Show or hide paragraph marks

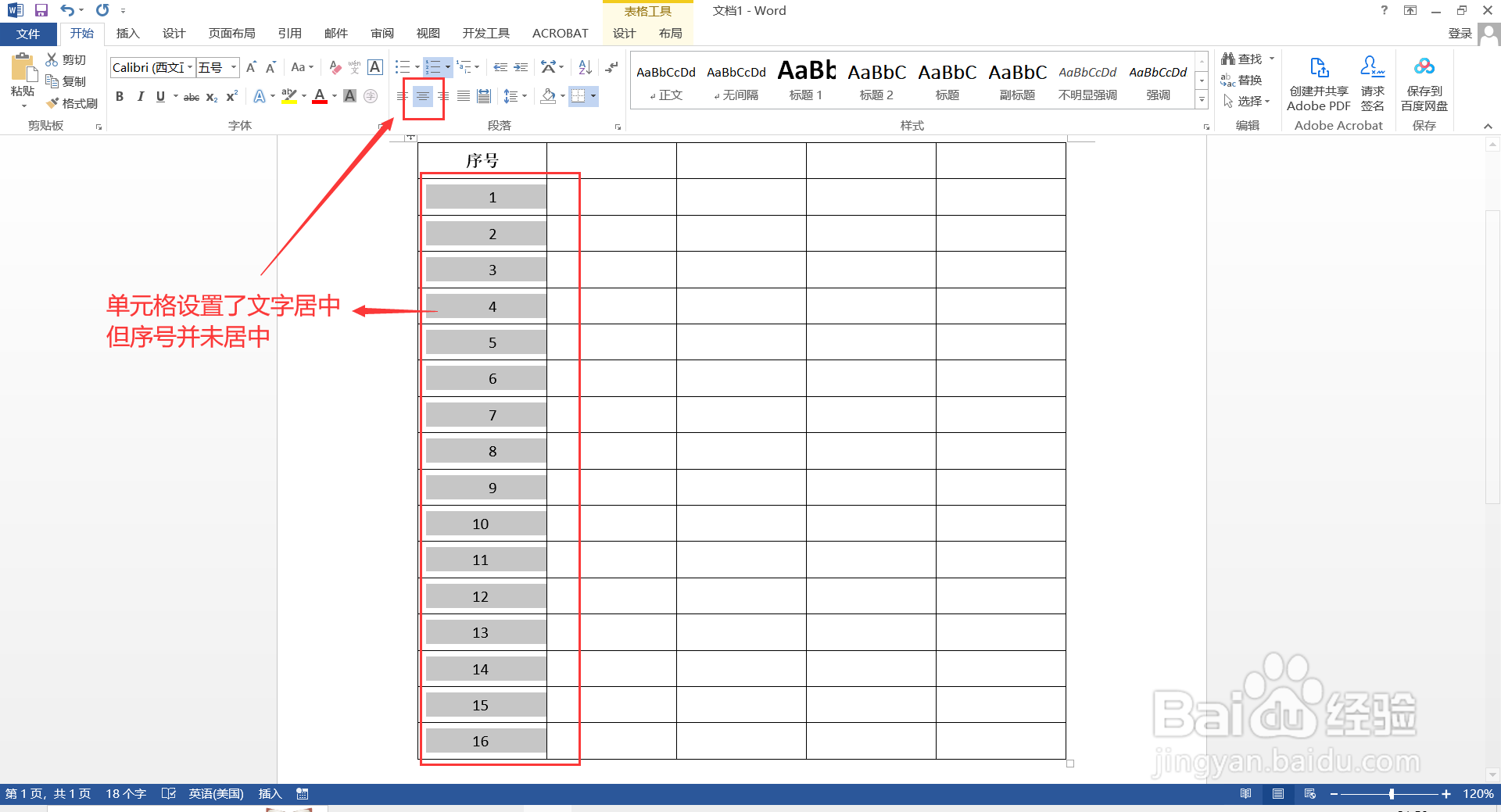pyautogui.click(x=611, y=67)
